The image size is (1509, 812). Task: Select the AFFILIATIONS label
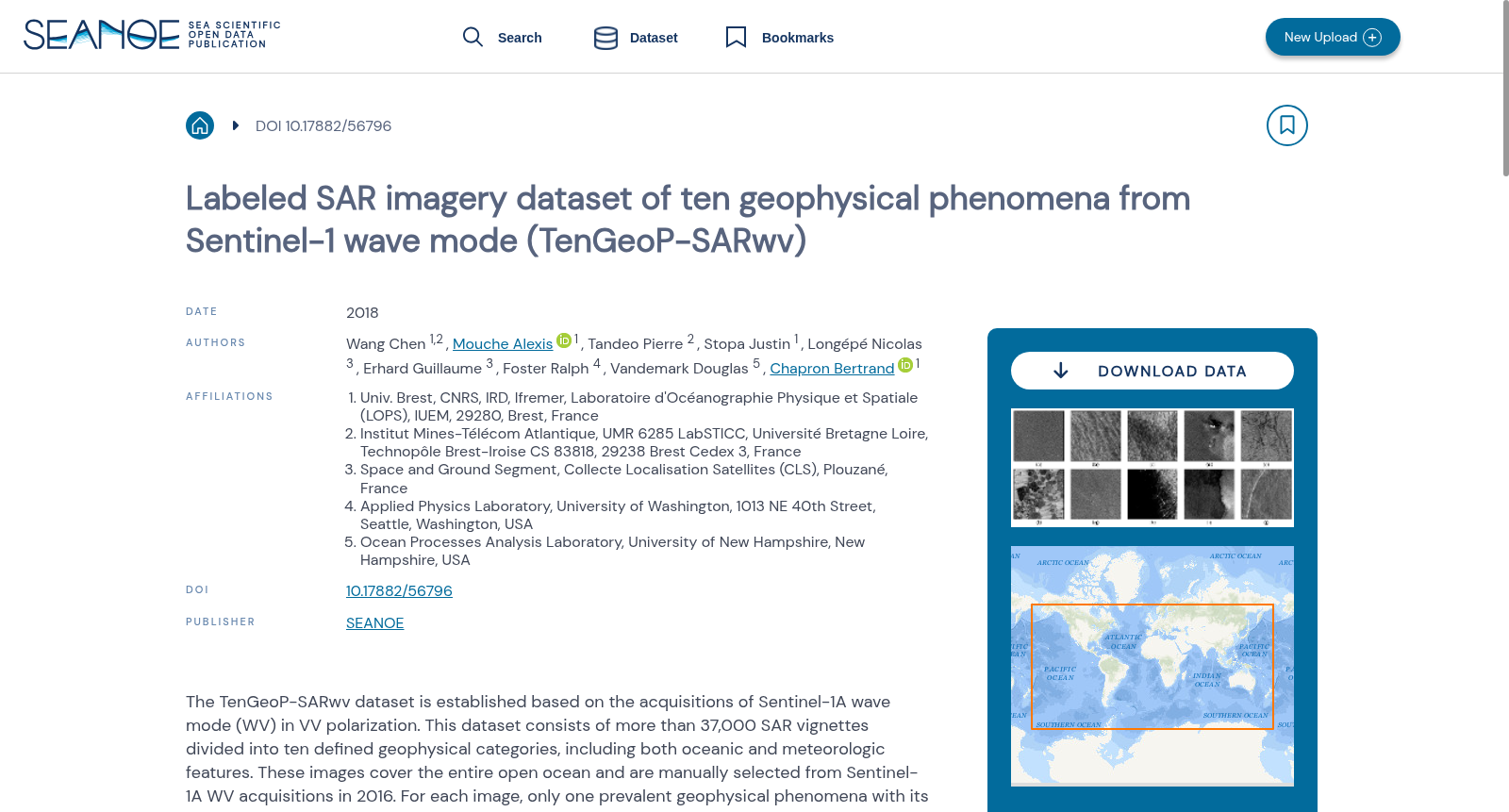tap(229, 397)
